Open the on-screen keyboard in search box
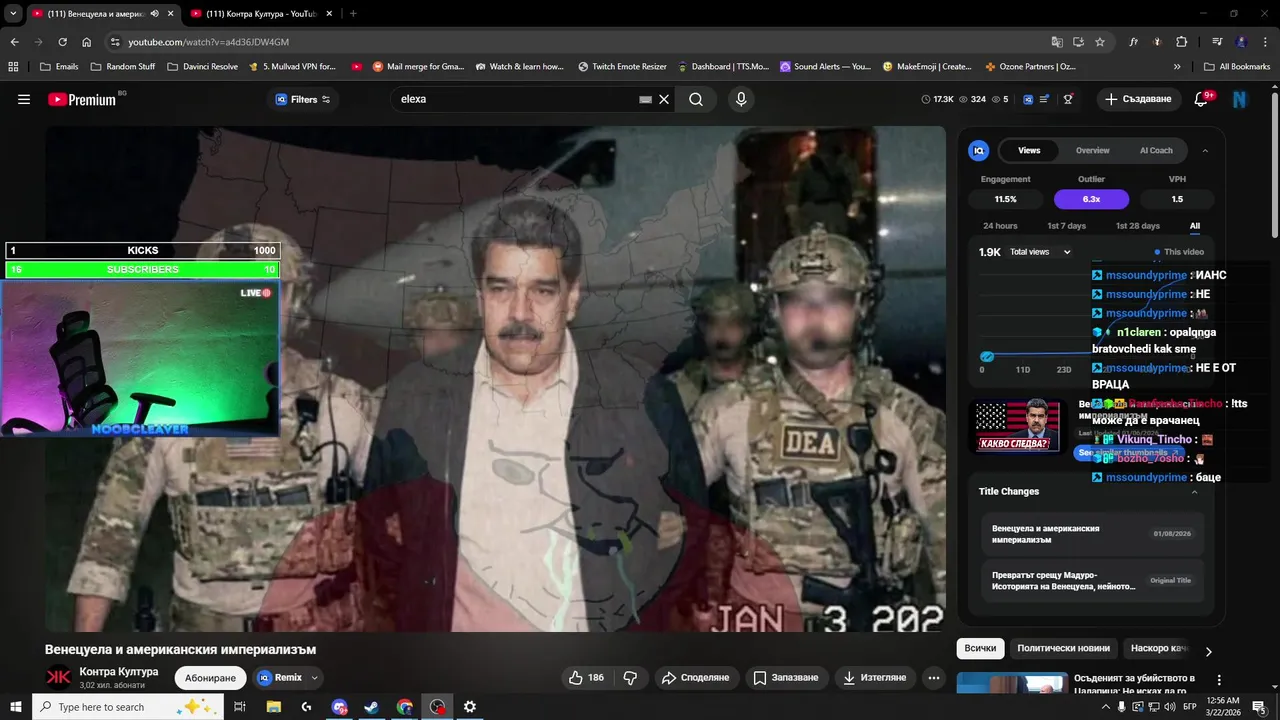Image resolution: width=1280 pixels, height=720 pixels. pos(645,99)
